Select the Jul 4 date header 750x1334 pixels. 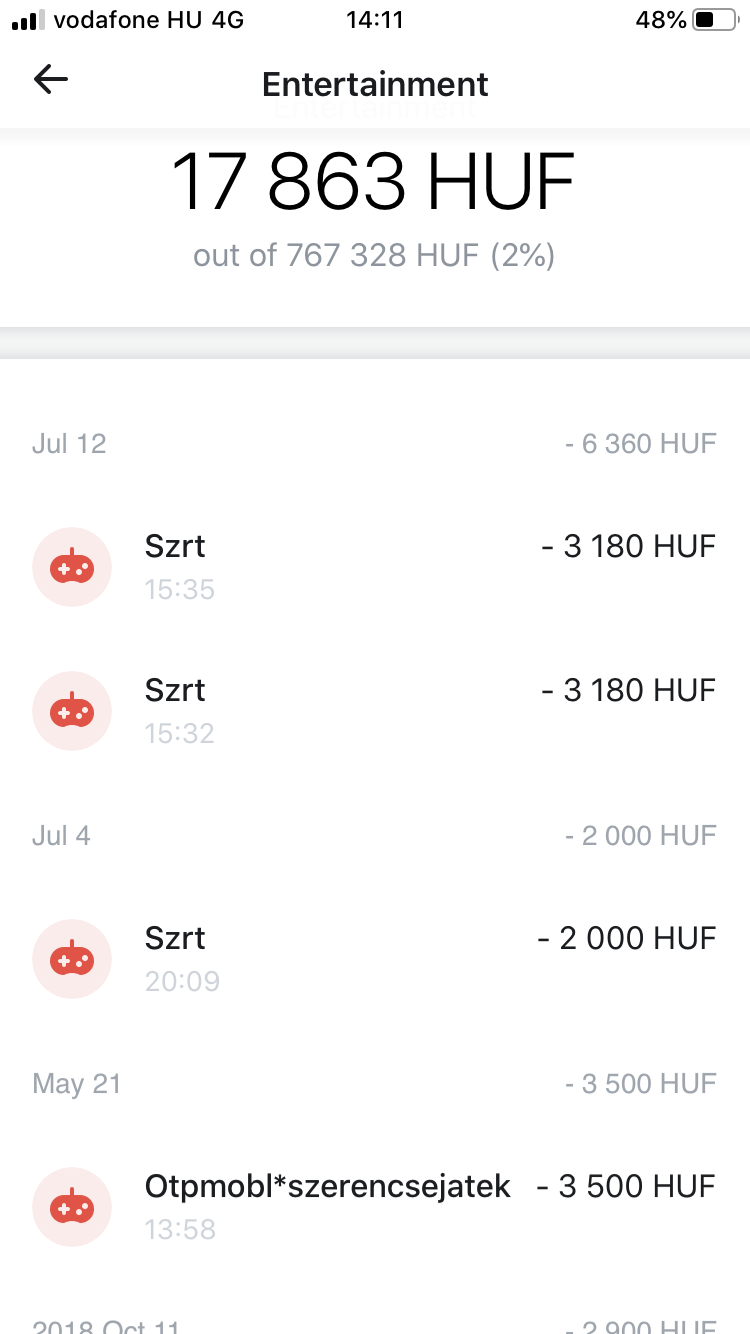[61, 835]
